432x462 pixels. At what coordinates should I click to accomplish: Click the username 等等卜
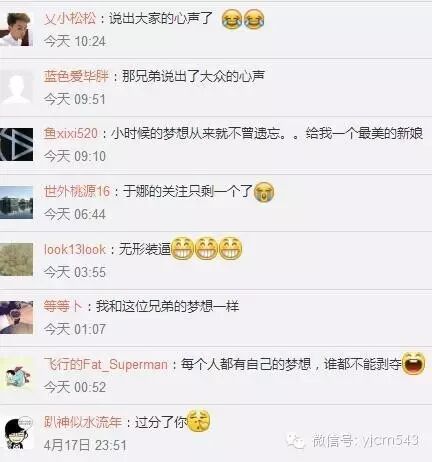(x=63, y=306)
